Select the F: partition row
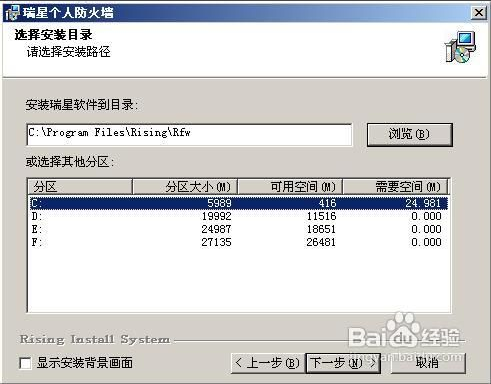This screenshot has width=491, height=384. coord(239,242)
